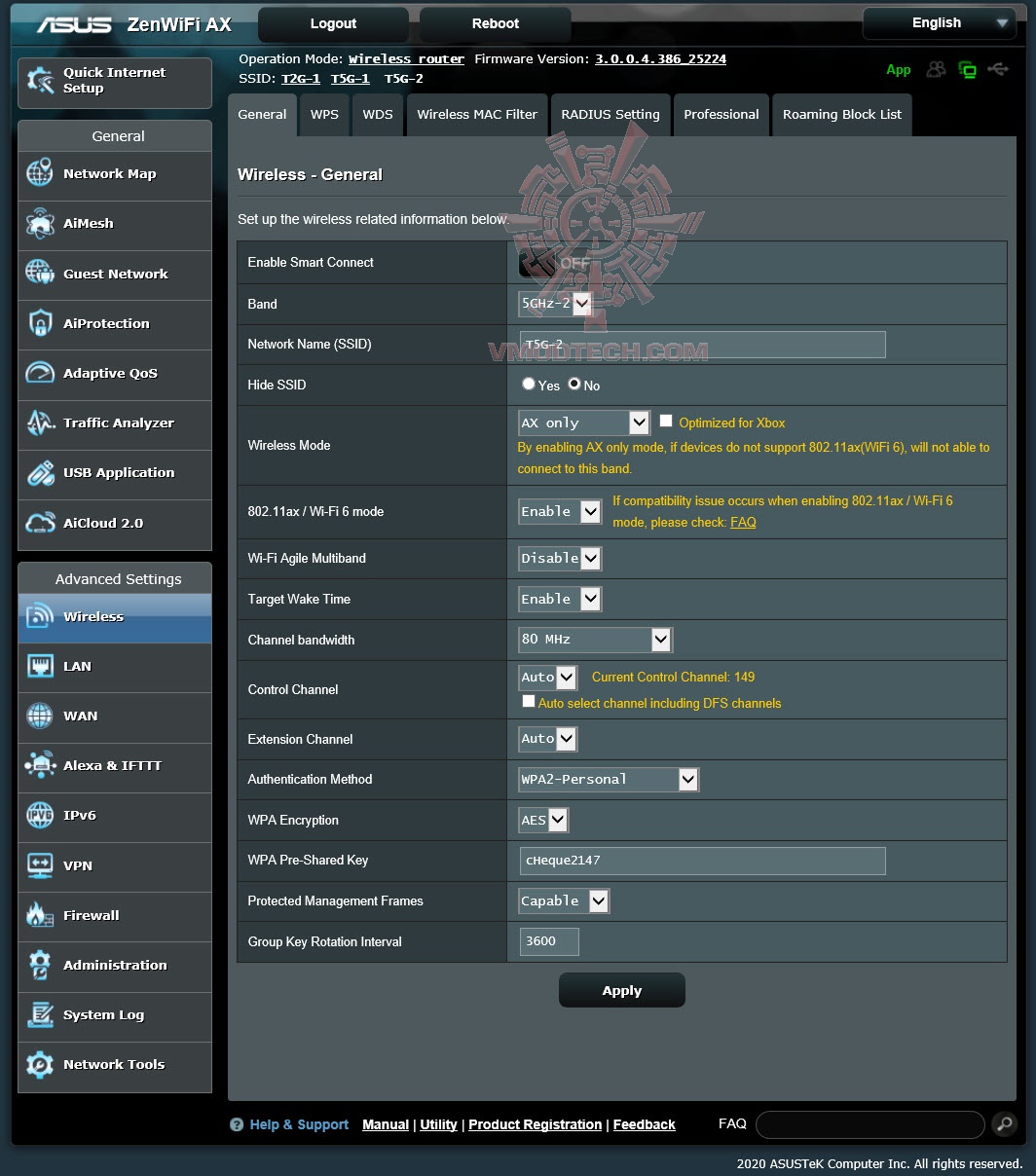Viewport: 1036px width, 1176px height.
Task: Click the T2G-1 SSID link
Action: [301, 79]
